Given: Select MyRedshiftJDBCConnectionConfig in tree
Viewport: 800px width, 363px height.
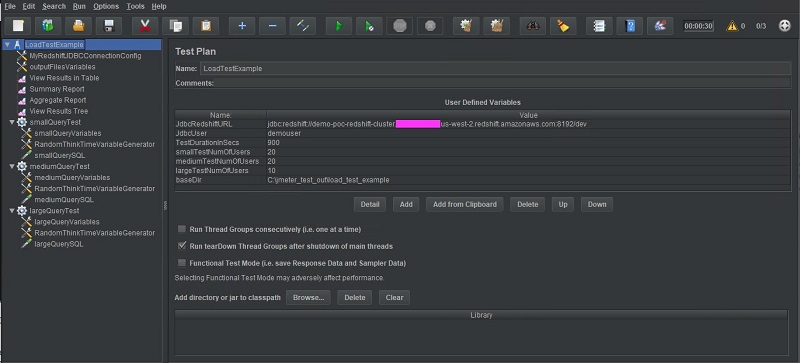Looking at the screenshot, I should click(x=85, y=56).
